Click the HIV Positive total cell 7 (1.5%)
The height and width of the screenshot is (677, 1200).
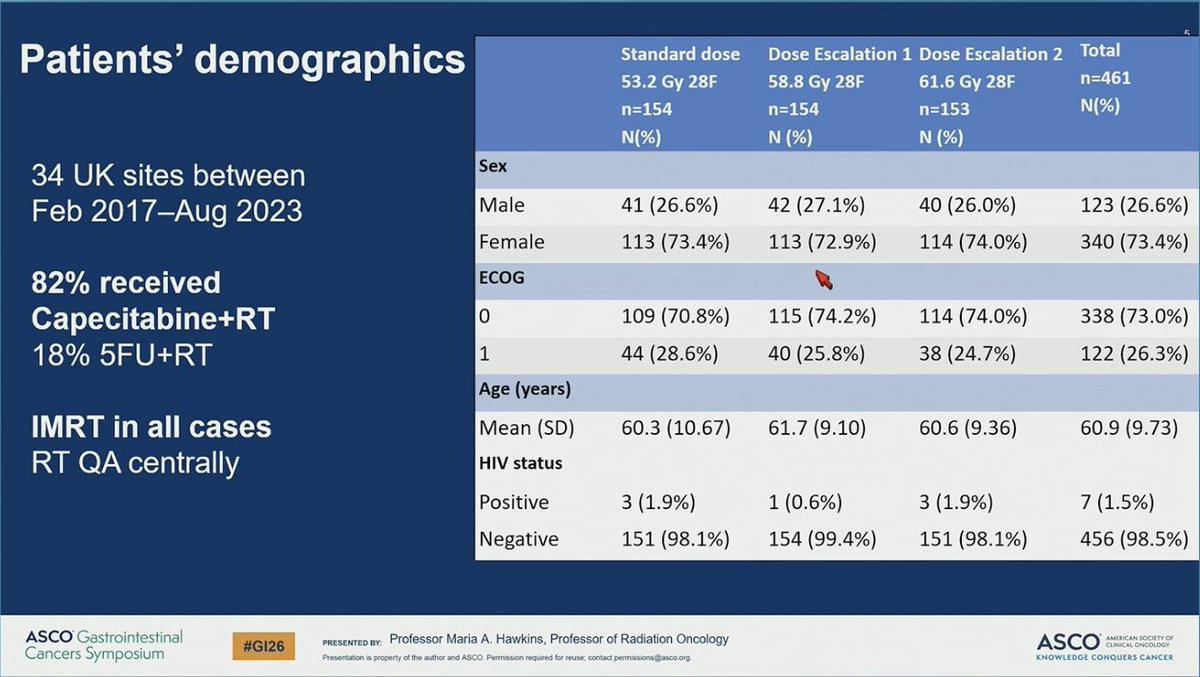(x=1117, y=502)
